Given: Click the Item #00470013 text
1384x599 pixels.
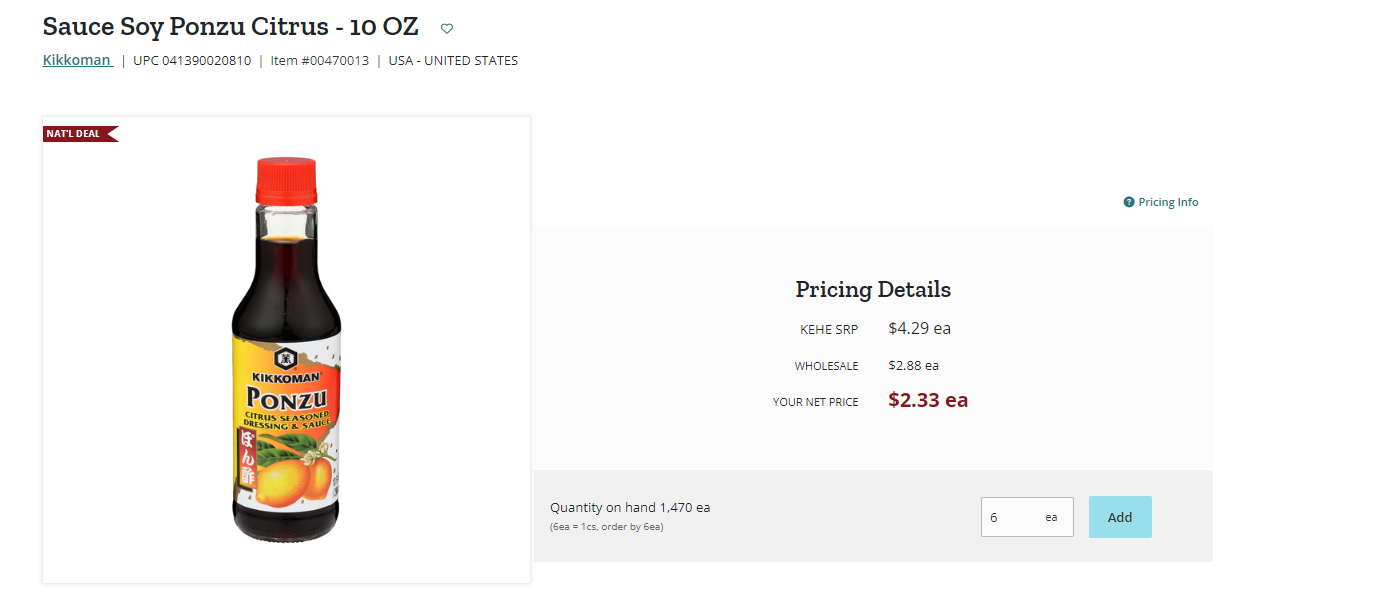Looking at the screenshot, I should (320, 60).
